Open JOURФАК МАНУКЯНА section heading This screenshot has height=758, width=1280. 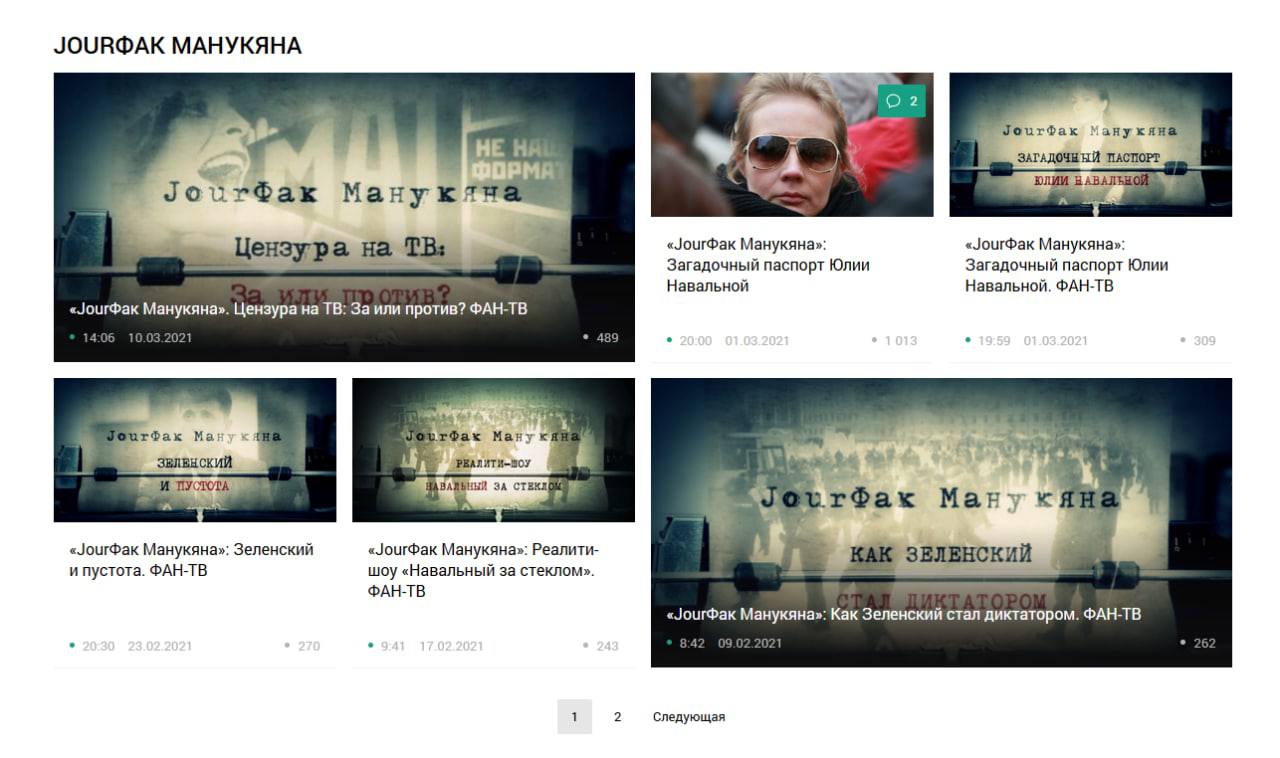coord(178,46)
